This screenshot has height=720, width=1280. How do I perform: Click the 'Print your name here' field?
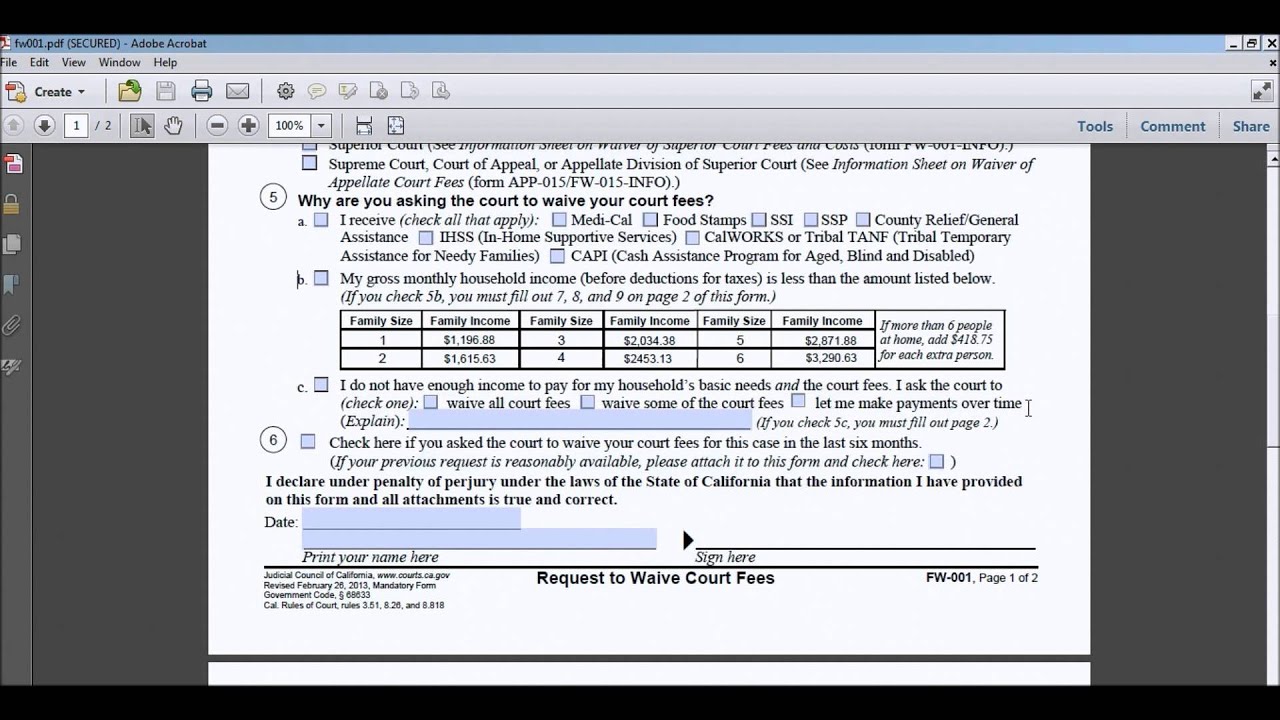479,539
